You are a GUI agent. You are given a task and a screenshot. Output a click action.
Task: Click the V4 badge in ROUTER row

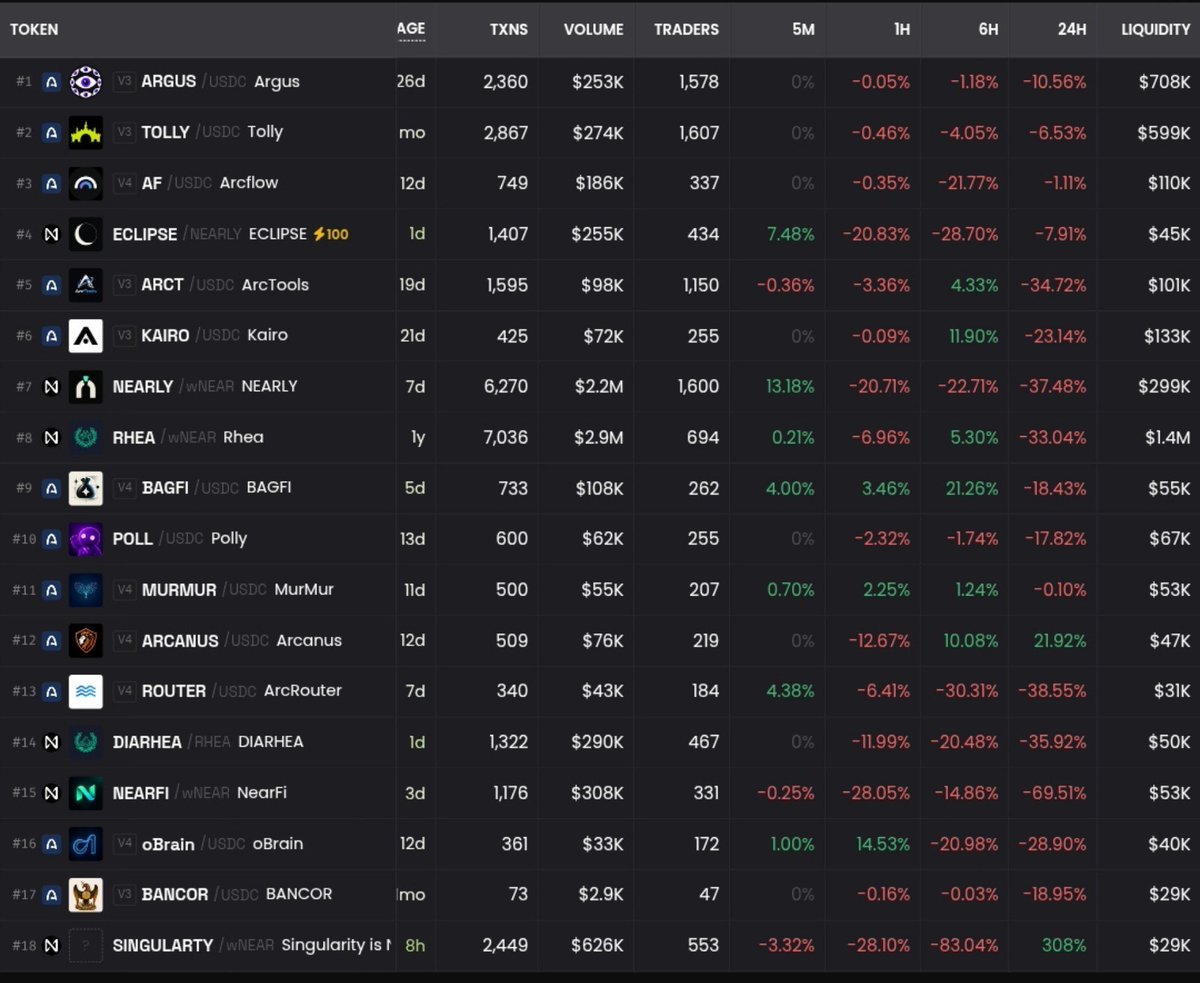click(123, 691)
